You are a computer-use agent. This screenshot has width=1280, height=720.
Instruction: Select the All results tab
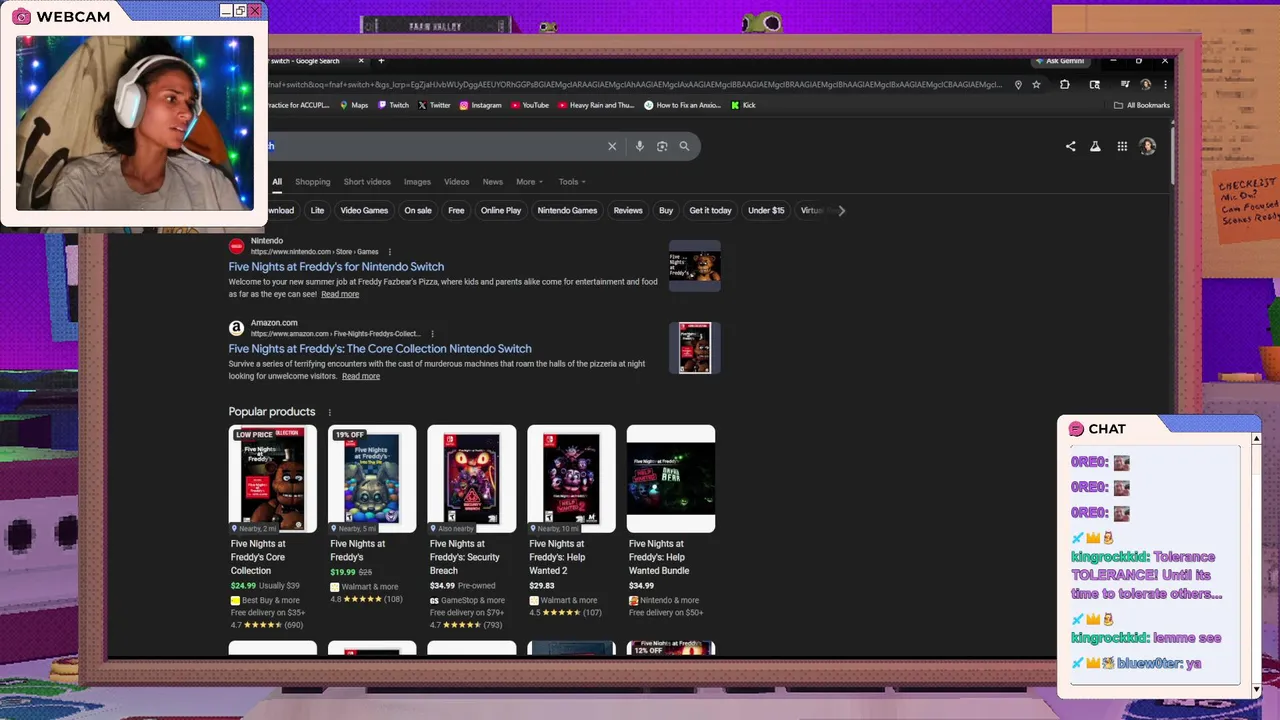click(x=277, y=182)
